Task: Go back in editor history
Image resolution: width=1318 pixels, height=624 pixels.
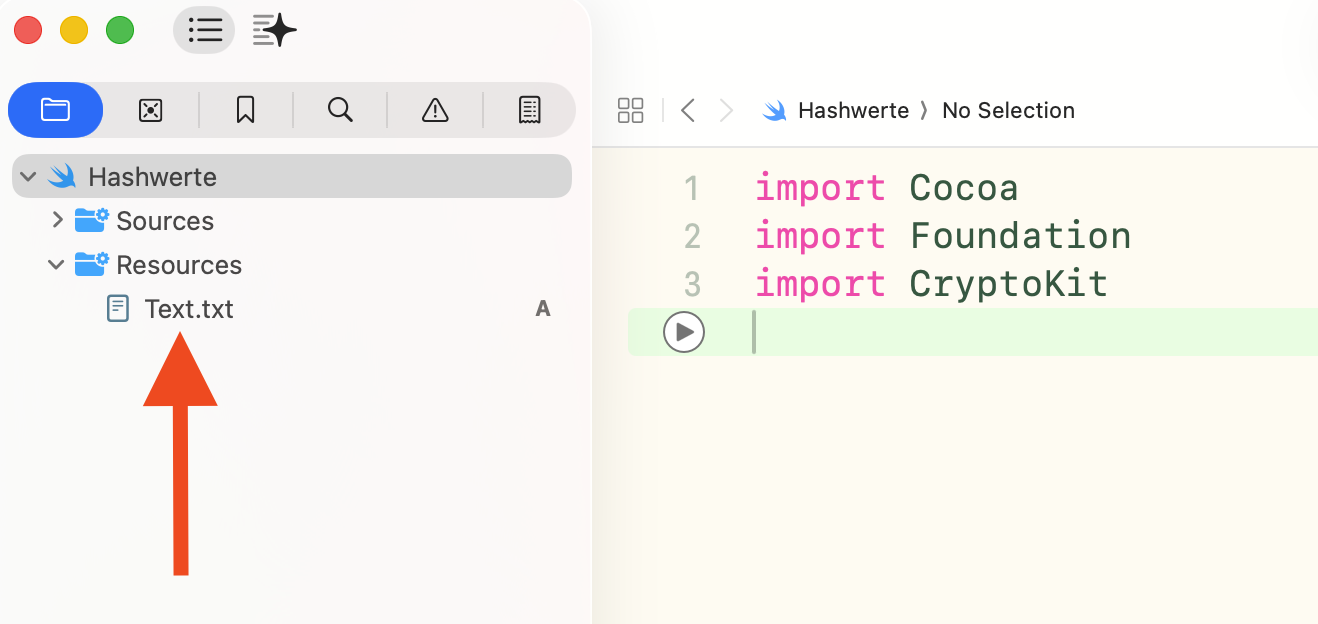Action: pyautogui.click(x=688, y=110)
